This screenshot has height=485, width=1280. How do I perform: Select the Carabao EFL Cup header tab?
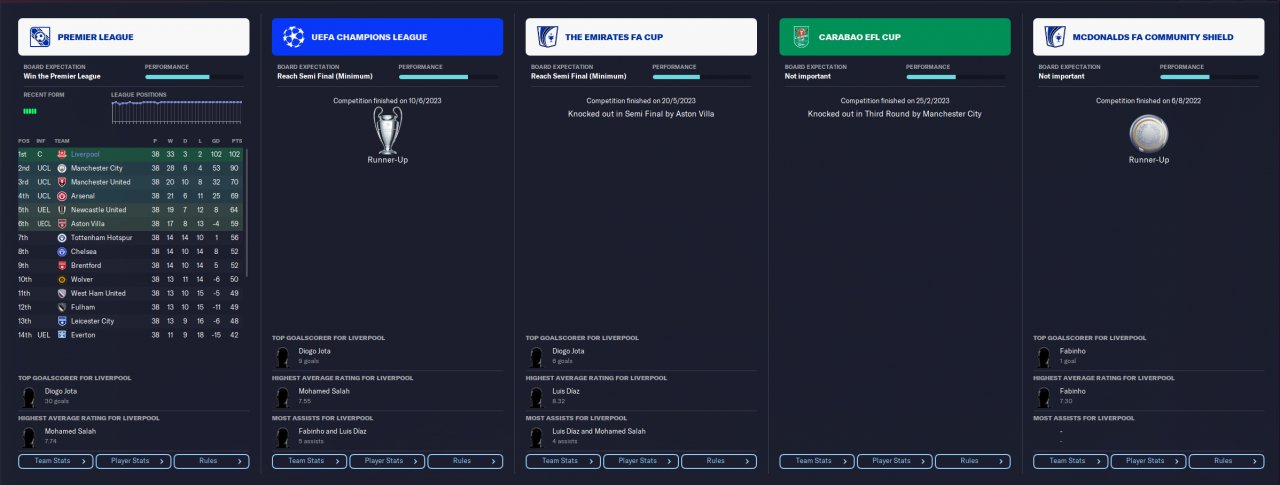(896, 37)
